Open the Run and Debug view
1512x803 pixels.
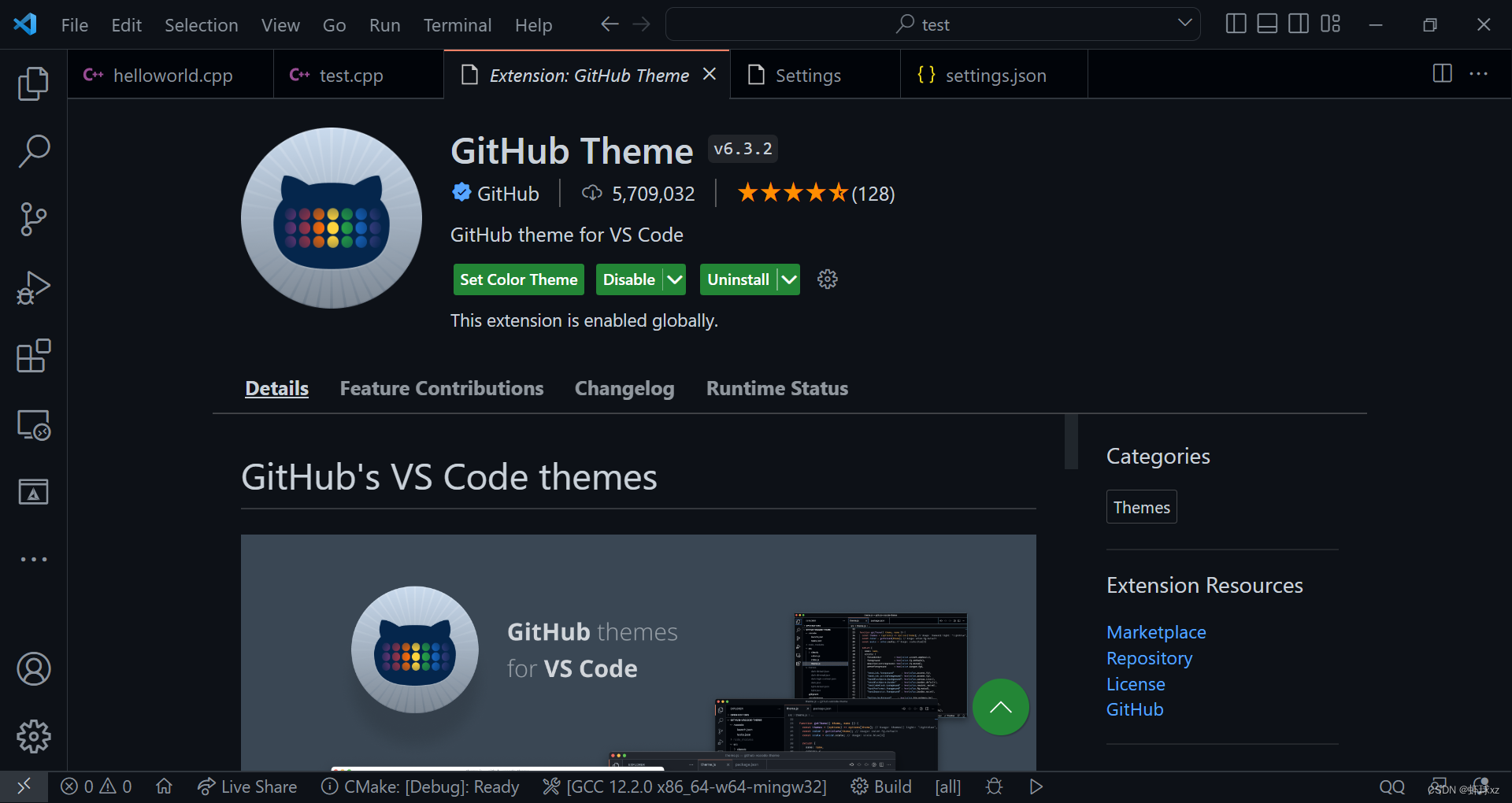tap(33, 287)
